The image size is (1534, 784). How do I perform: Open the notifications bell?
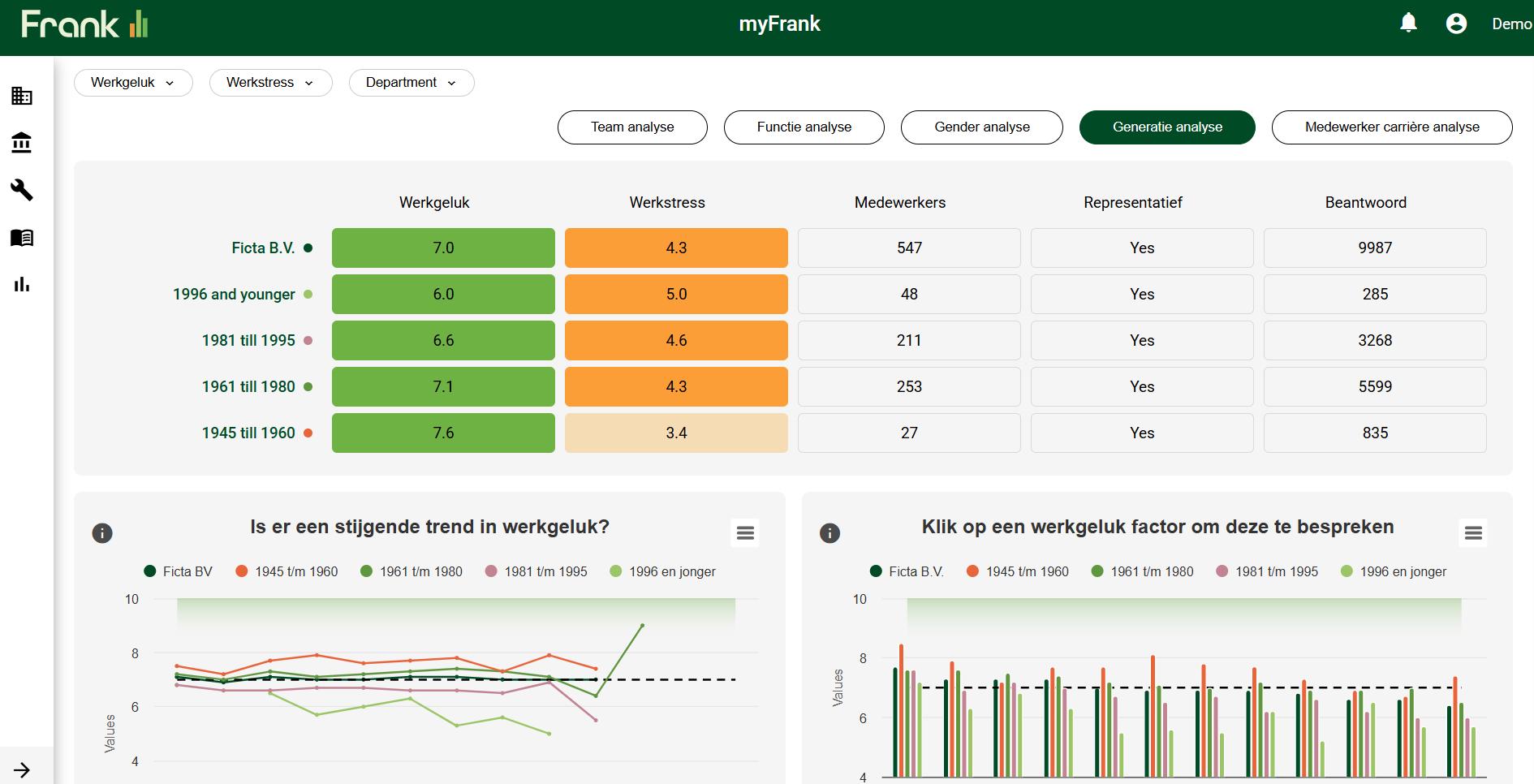click(1408, 24)
